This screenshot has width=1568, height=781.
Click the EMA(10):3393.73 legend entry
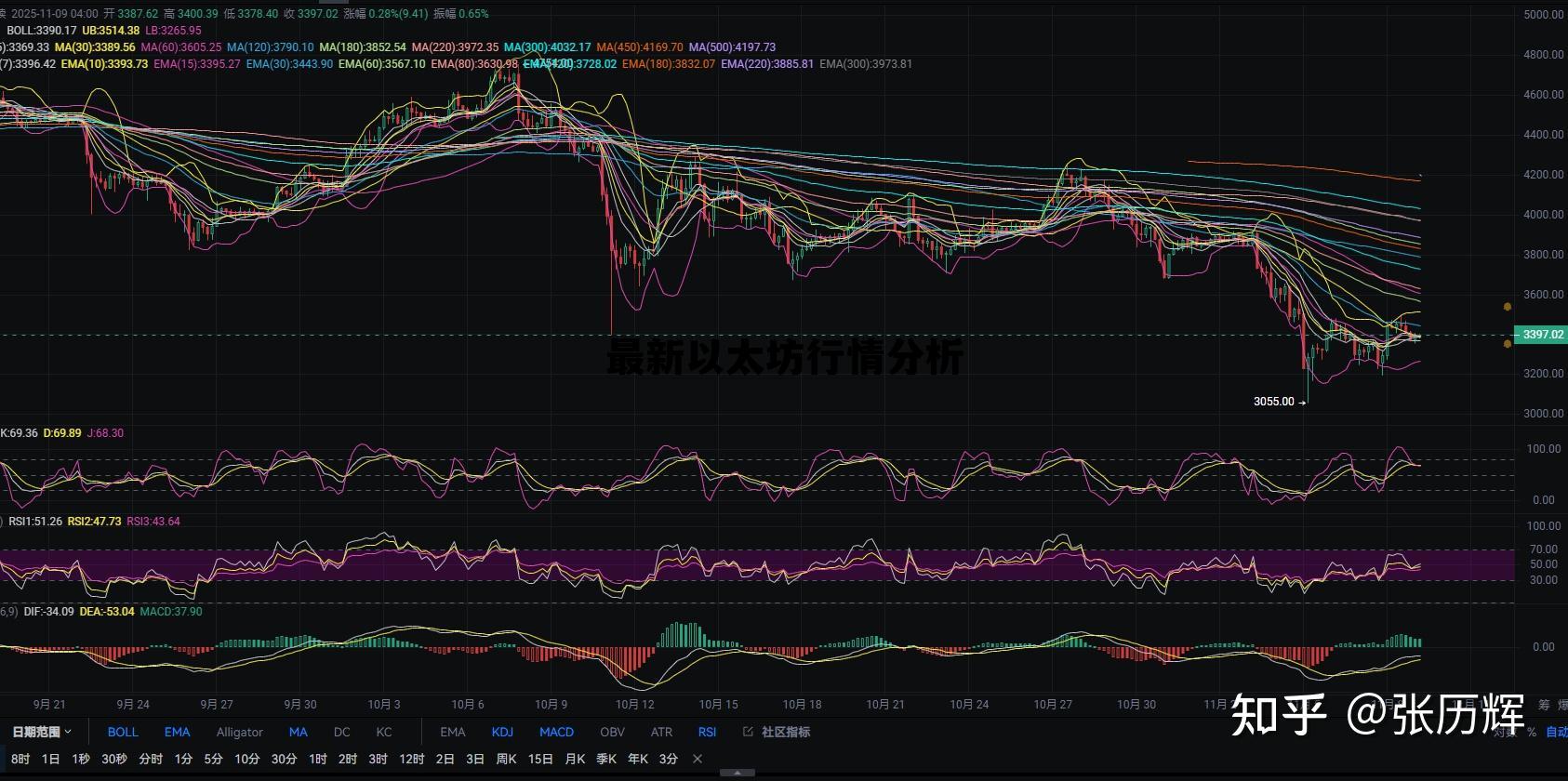coord(104,64)
